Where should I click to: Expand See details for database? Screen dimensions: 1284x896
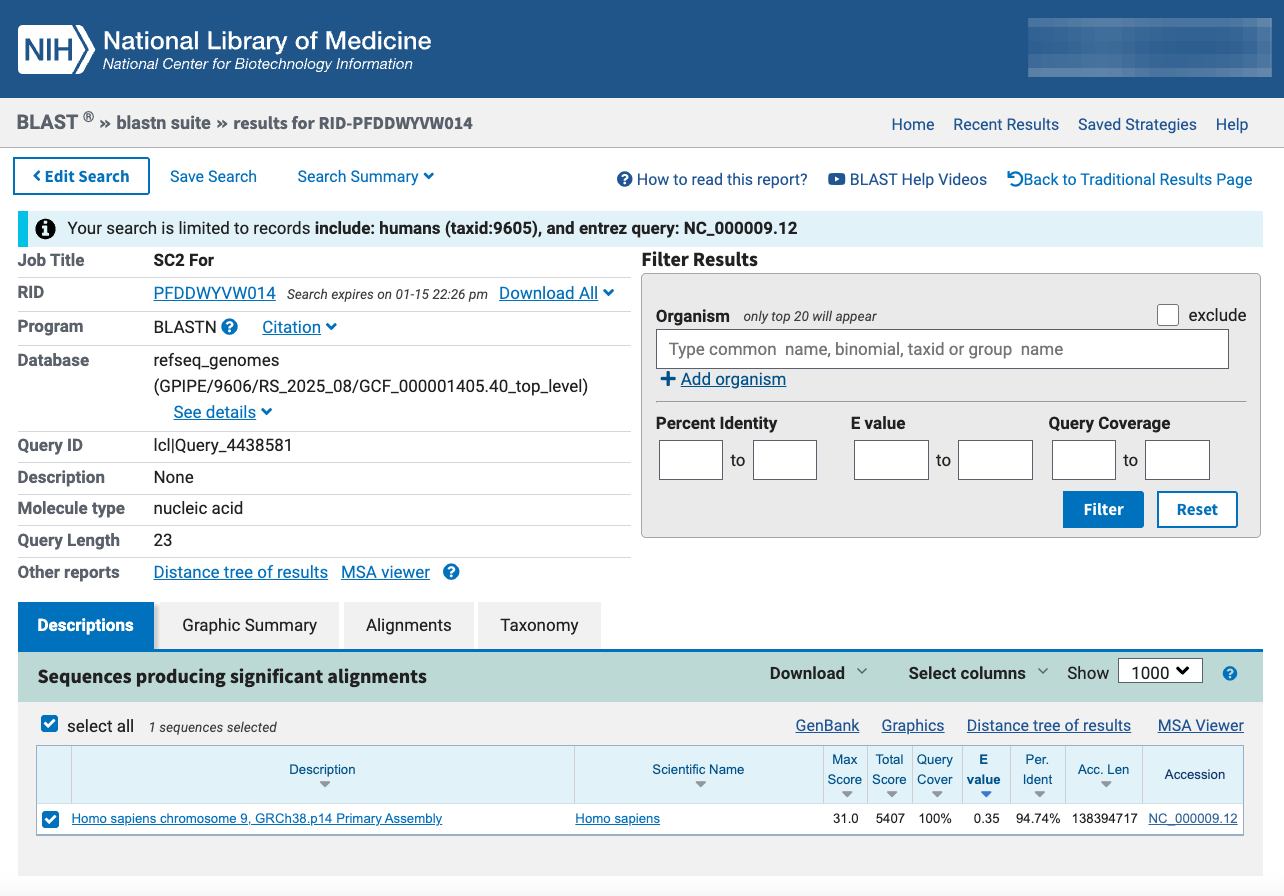click(x=223, y=412)
